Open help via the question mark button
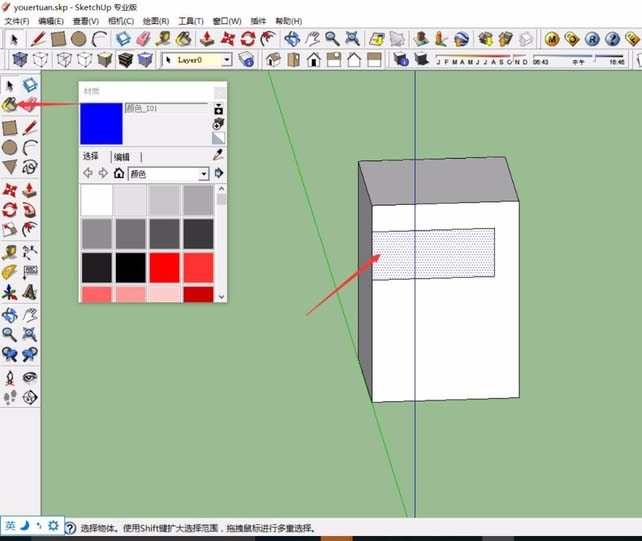The height and width of the screenshot is (541, 642). point(70,527)
